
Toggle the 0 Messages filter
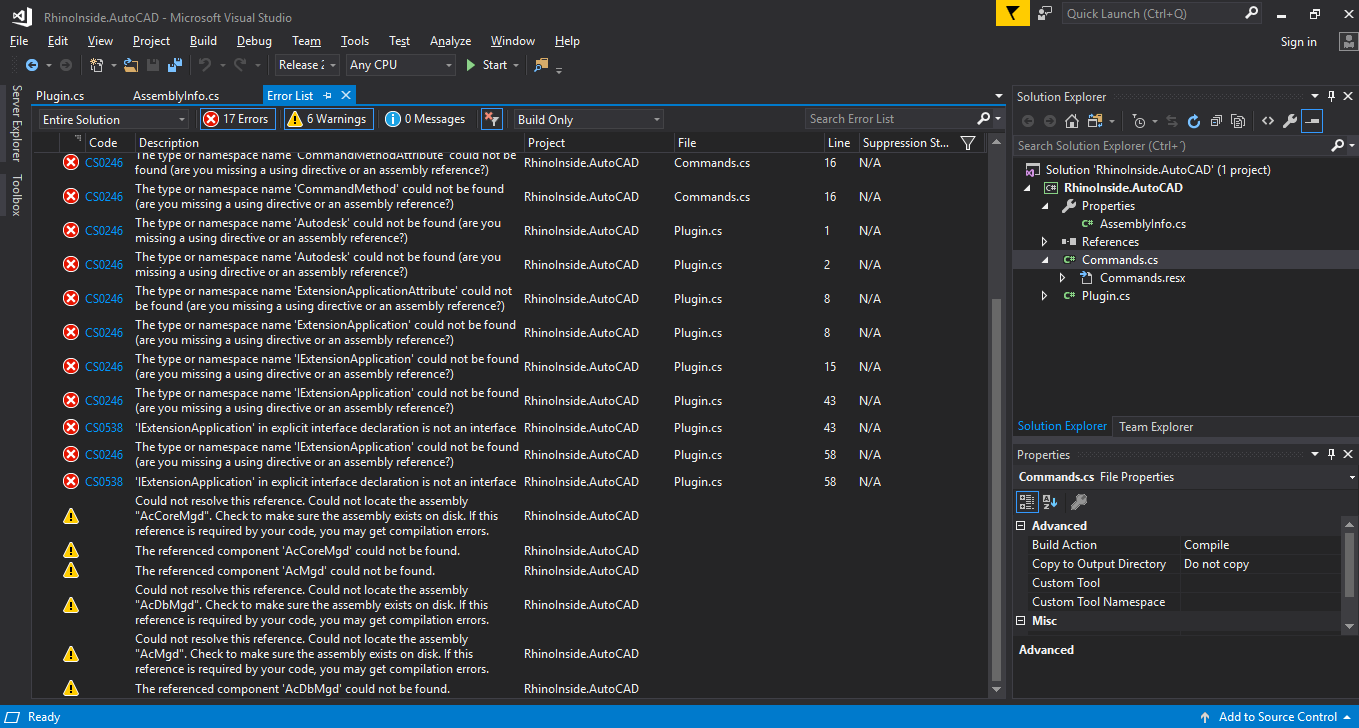click(x=426, y=119)
